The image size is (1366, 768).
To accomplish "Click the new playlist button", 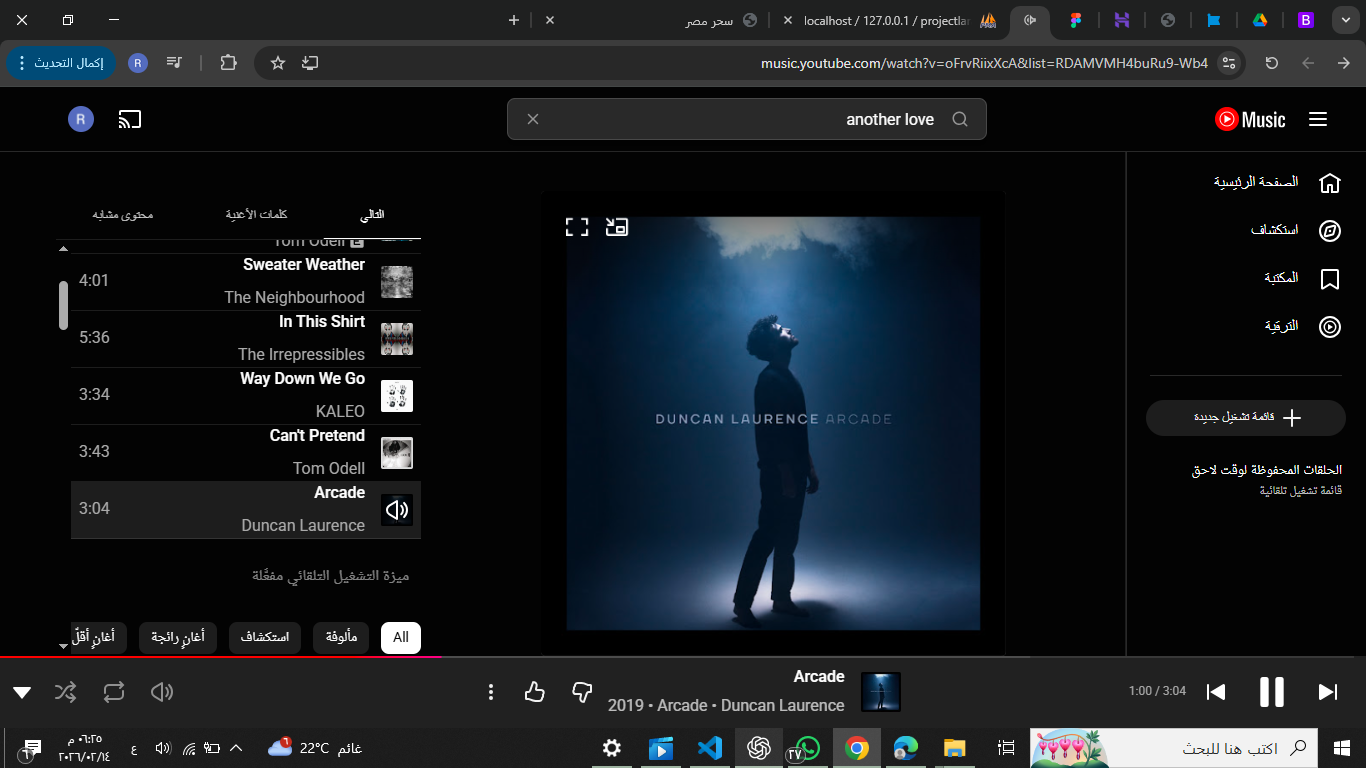I will click(x=1246, y=418).
